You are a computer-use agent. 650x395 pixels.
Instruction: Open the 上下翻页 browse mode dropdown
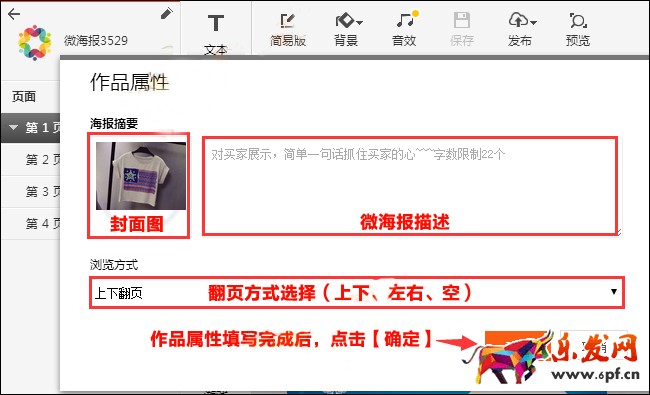coord(357,293)
